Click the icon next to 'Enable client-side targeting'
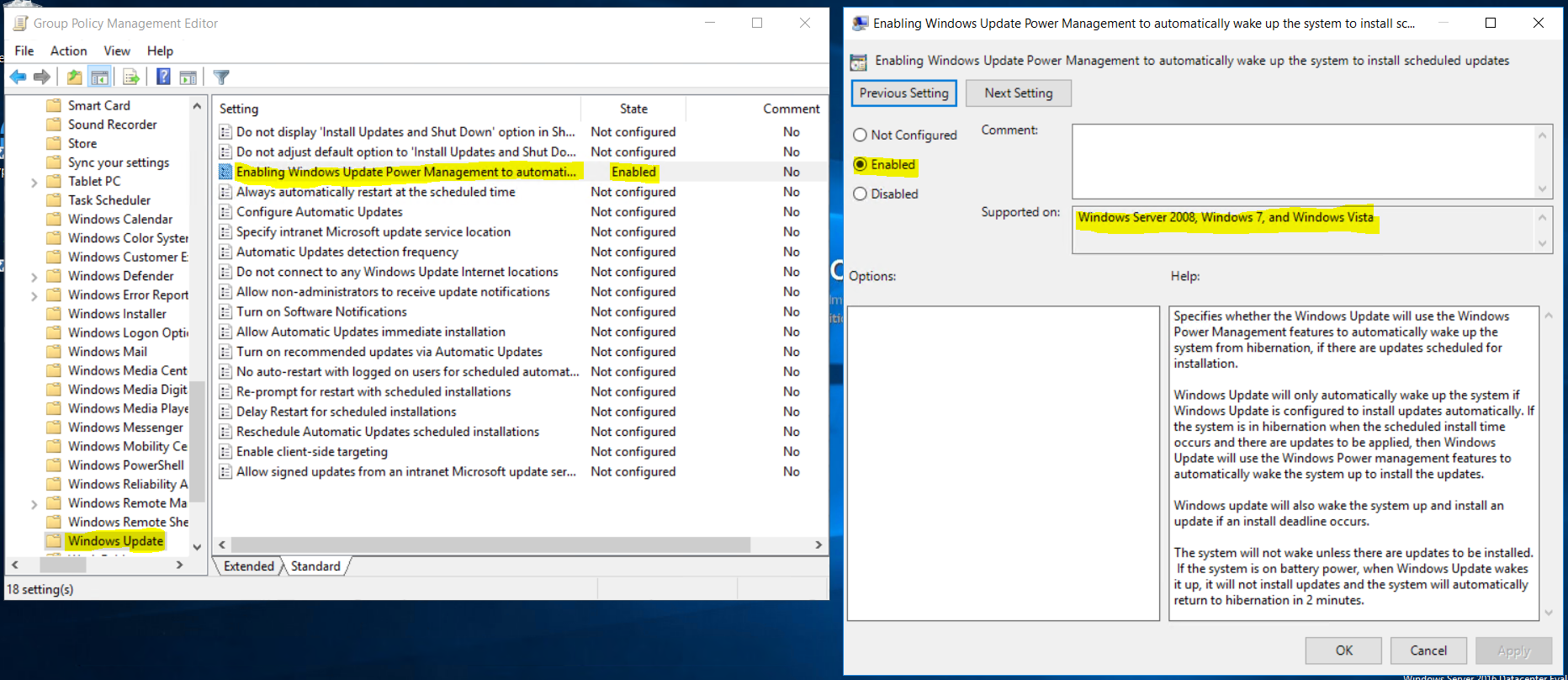Viewport: 1568px width, 680px height. [225, 452]
